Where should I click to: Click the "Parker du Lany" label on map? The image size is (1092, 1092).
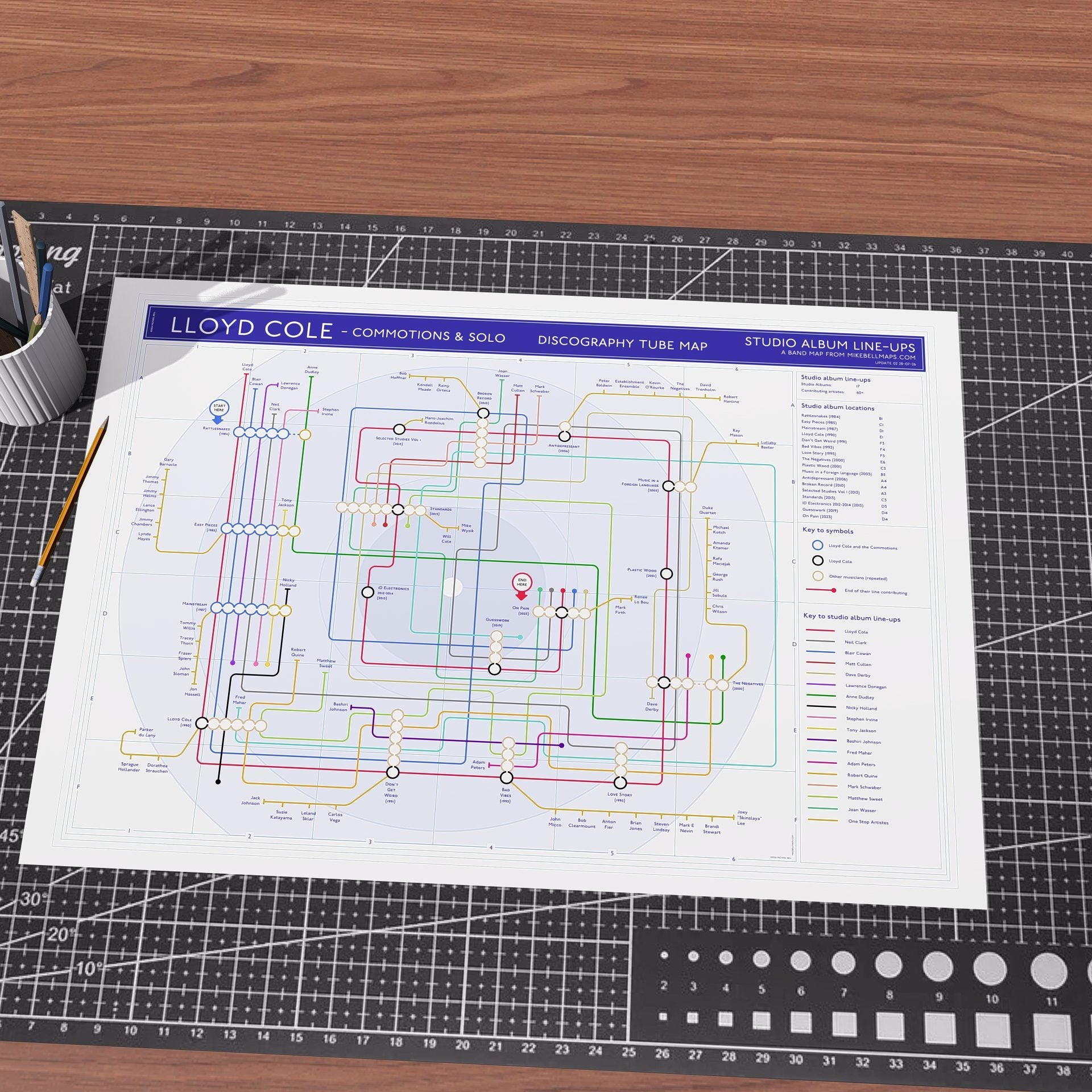click(x=147, y=732)
